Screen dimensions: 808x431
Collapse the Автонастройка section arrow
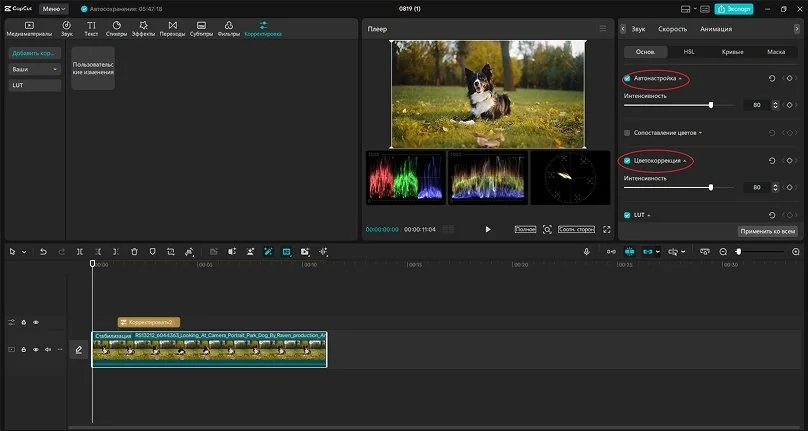(680, 79)
